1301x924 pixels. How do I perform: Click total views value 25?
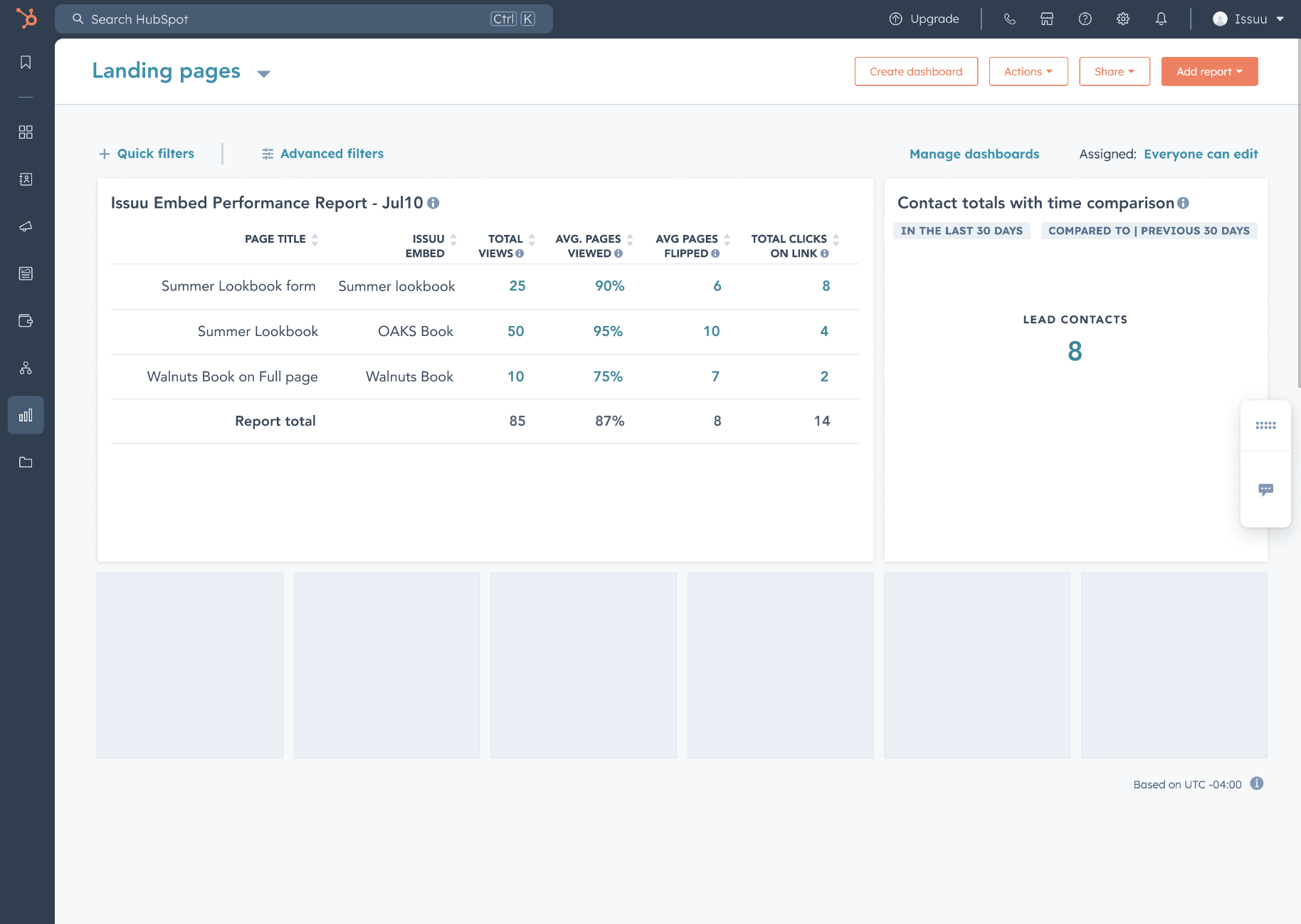(517, 286)
